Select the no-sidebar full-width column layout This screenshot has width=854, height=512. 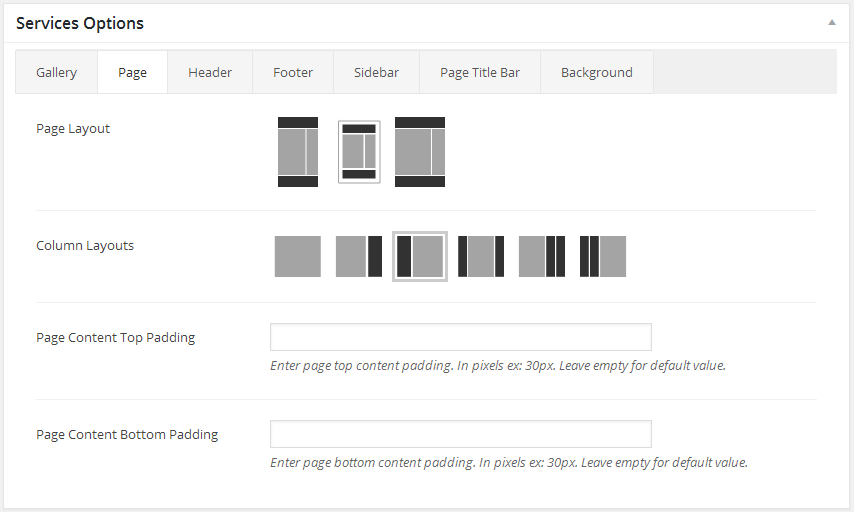(x=298, y=257)
